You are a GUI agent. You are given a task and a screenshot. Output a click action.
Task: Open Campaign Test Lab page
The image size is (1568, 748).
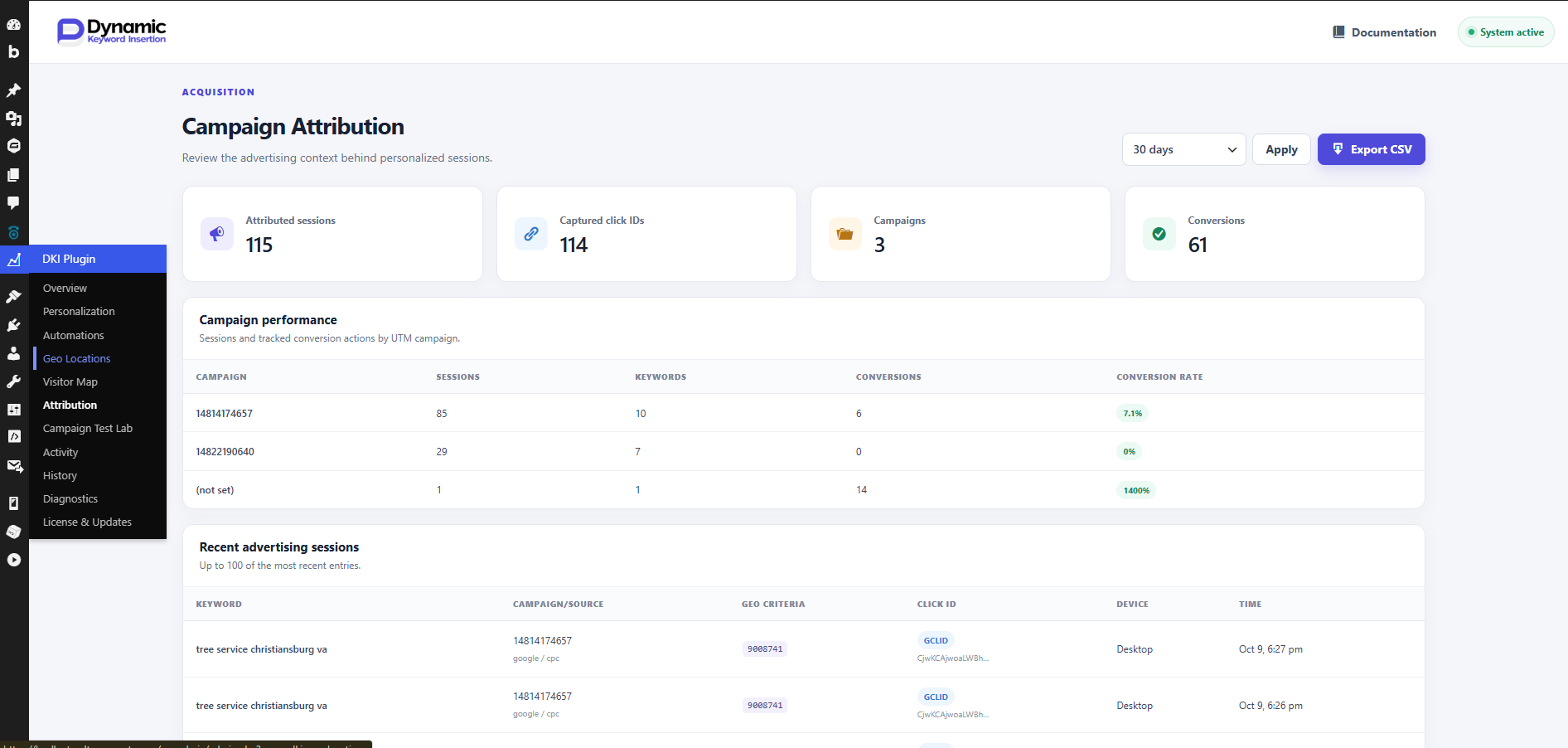88,428
